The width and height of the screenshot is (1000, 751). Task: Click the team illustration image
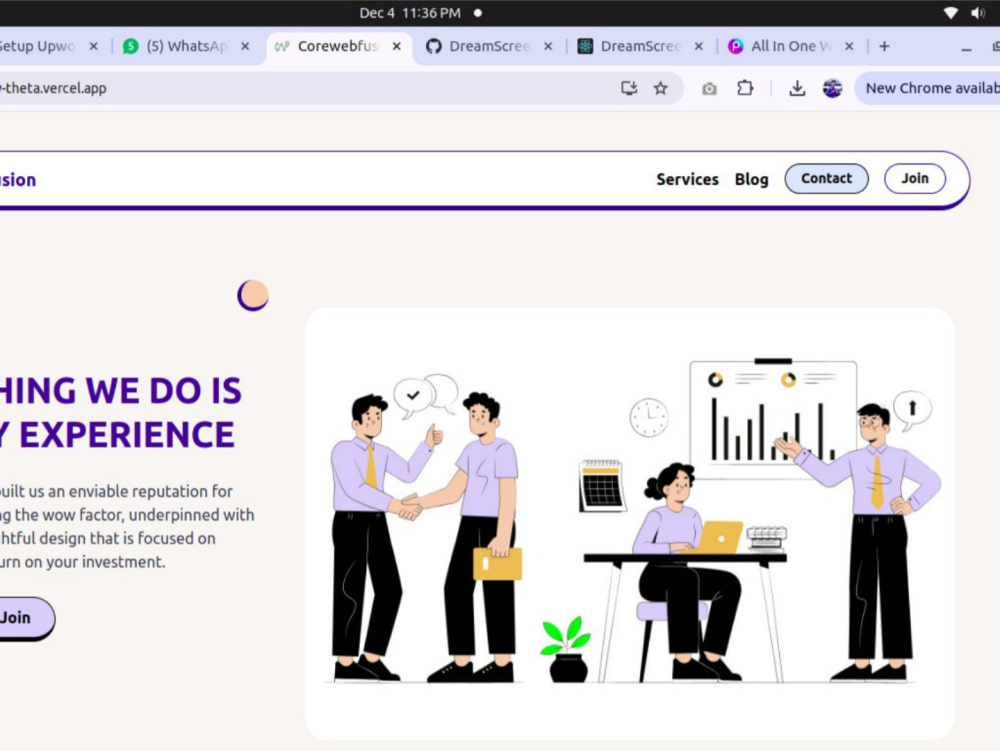tap(629, 523)
